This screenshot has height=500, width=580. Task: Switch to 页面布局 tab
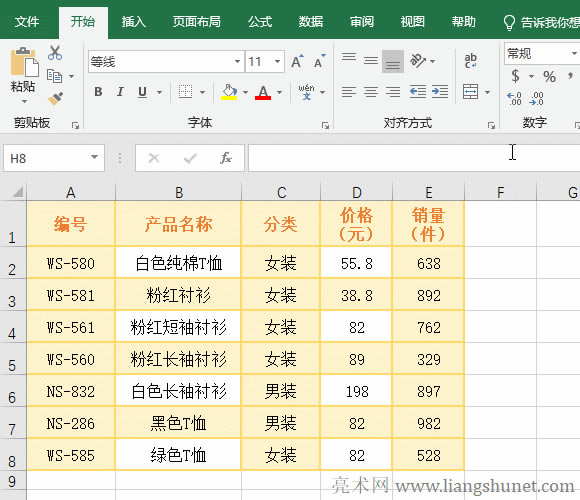coord(196,22)
